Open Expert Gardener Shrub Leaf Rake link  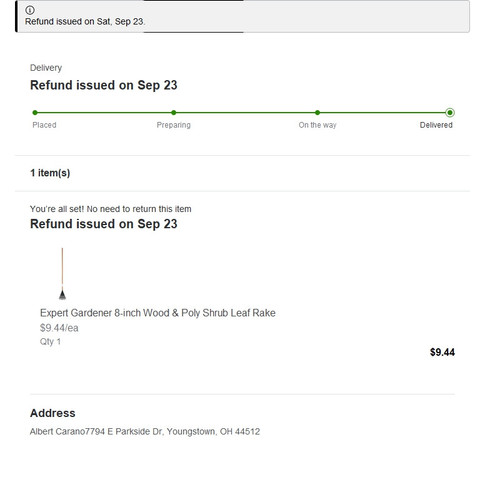click(158, 313)
